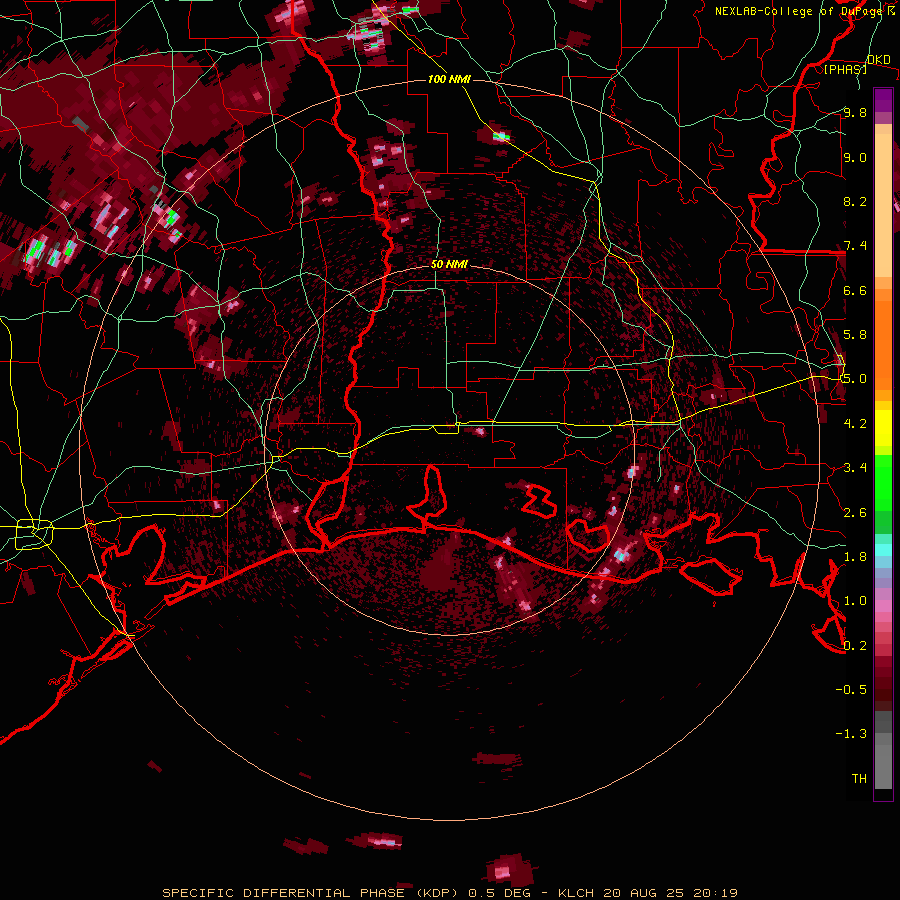
Task: Click the DKD product label
Action: pyautogui.click(x=878, y=59)
